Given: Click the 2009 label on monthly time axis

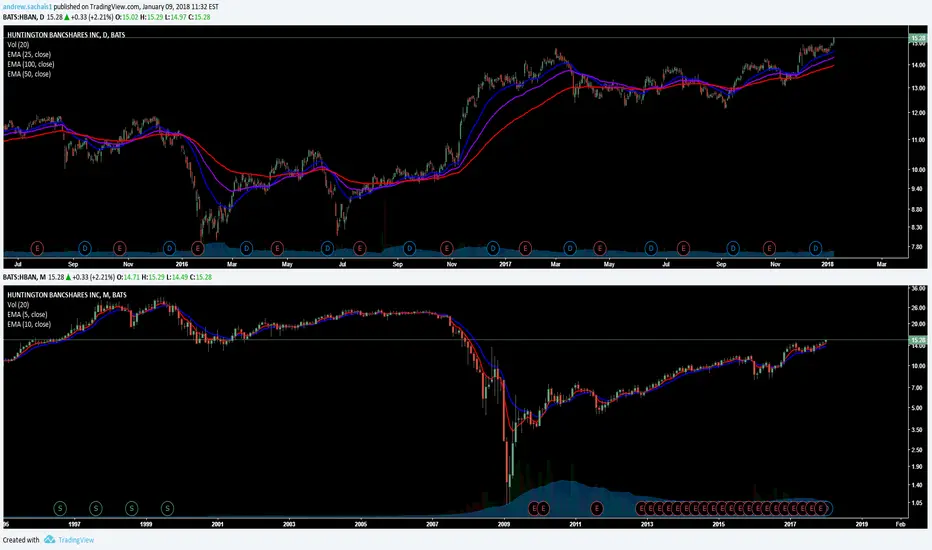Looking at the screenshot, I should click(503, 524).
